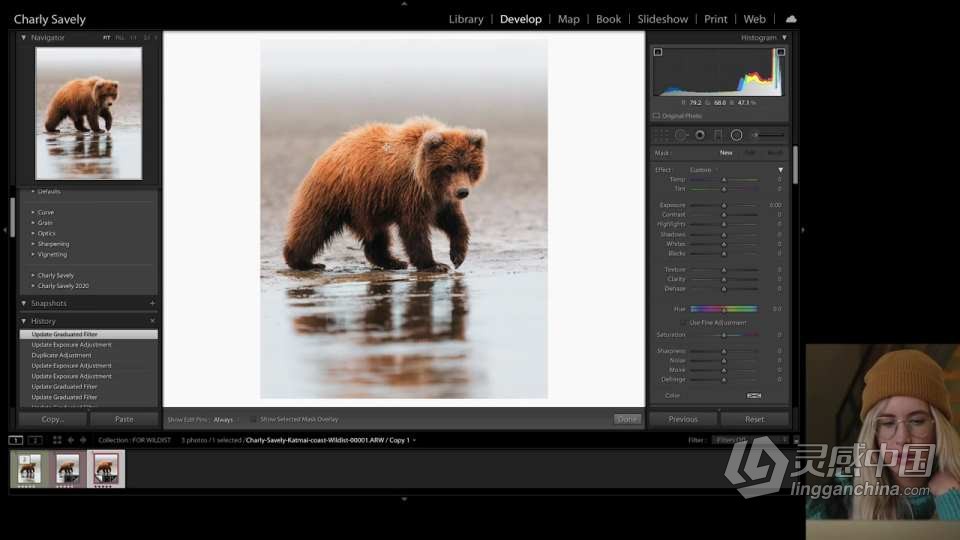The width and height of the screenshot is (960, 540).
Task: Select the Crop Overlay tool icon
Action: 661,135
